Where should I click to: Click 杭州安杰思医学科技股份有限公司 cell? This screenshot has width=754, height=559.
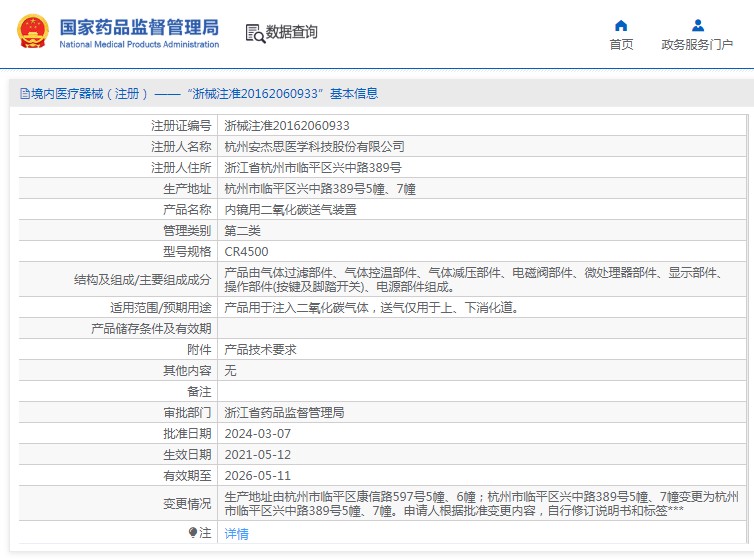point(314,147)
